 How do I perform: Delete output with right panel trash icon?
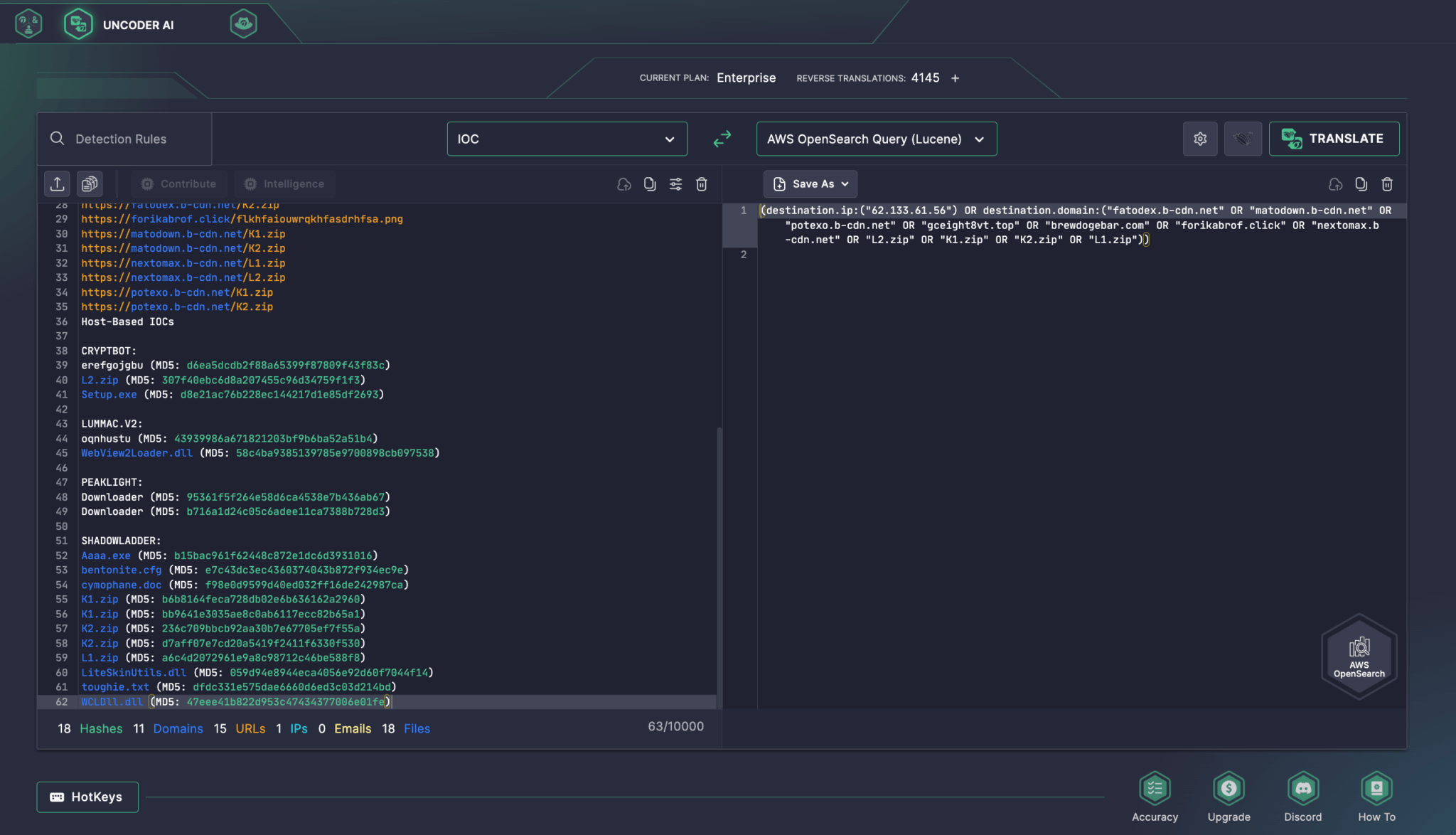click(1386, 184)
